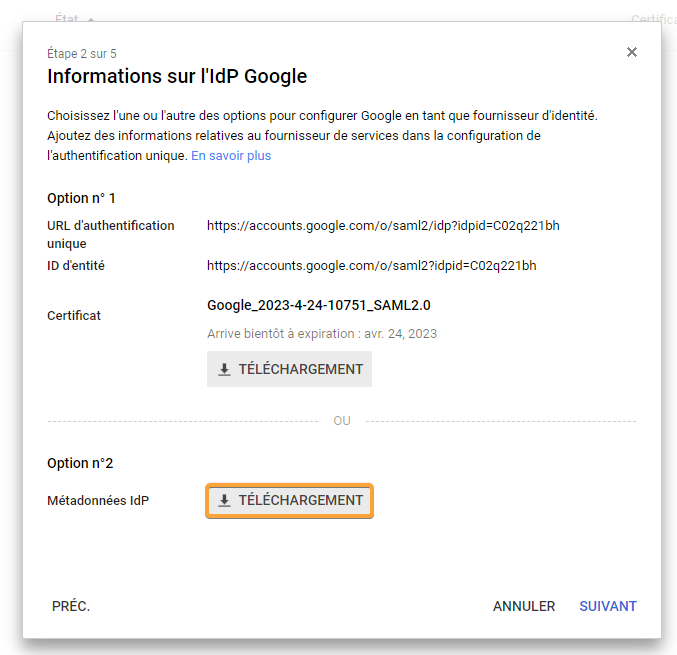Click the 'Option n°2' heading
Viewport: 677px width, 655px height.
point(80,463)
